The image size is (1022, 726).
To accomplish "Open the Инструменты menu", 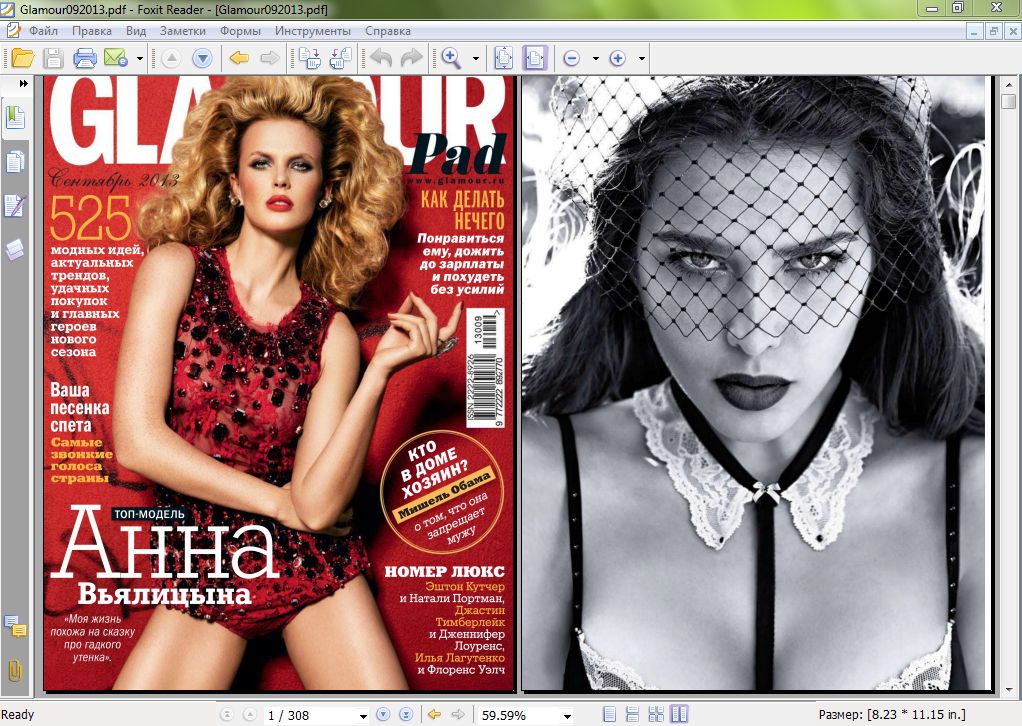I will coord(312,31).
